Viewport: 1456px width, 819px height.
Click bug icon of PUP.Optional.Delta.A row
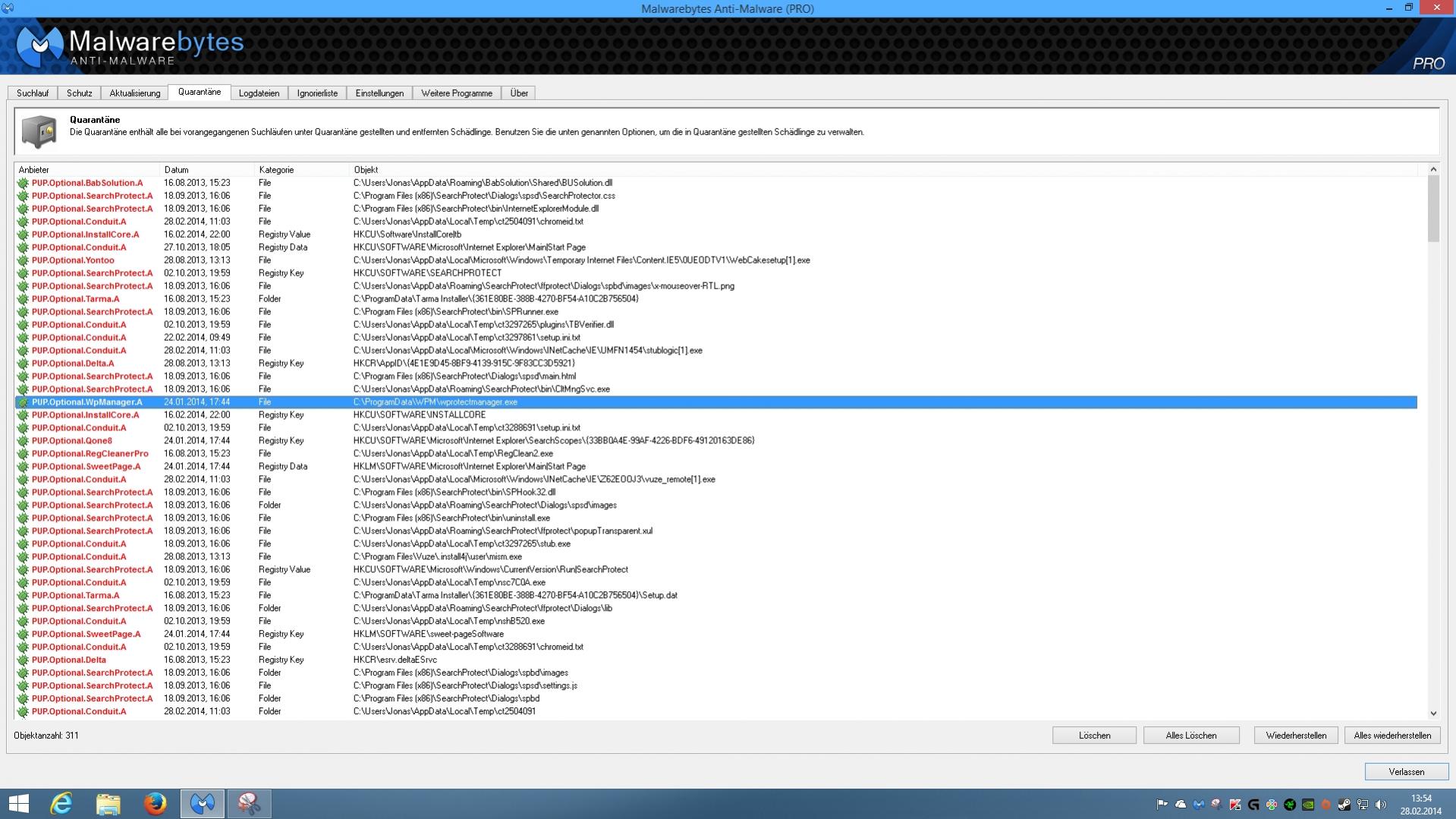pos(23,364)
